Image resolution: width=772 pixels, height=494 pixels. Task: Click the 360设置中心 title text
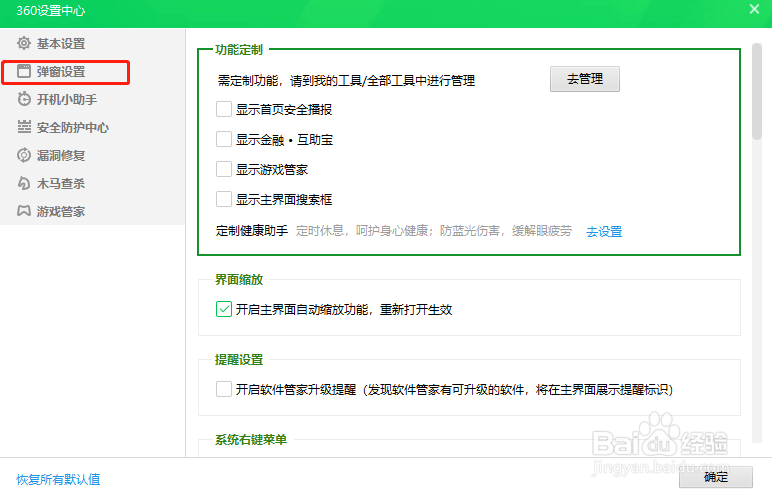[x=51, y=11]
